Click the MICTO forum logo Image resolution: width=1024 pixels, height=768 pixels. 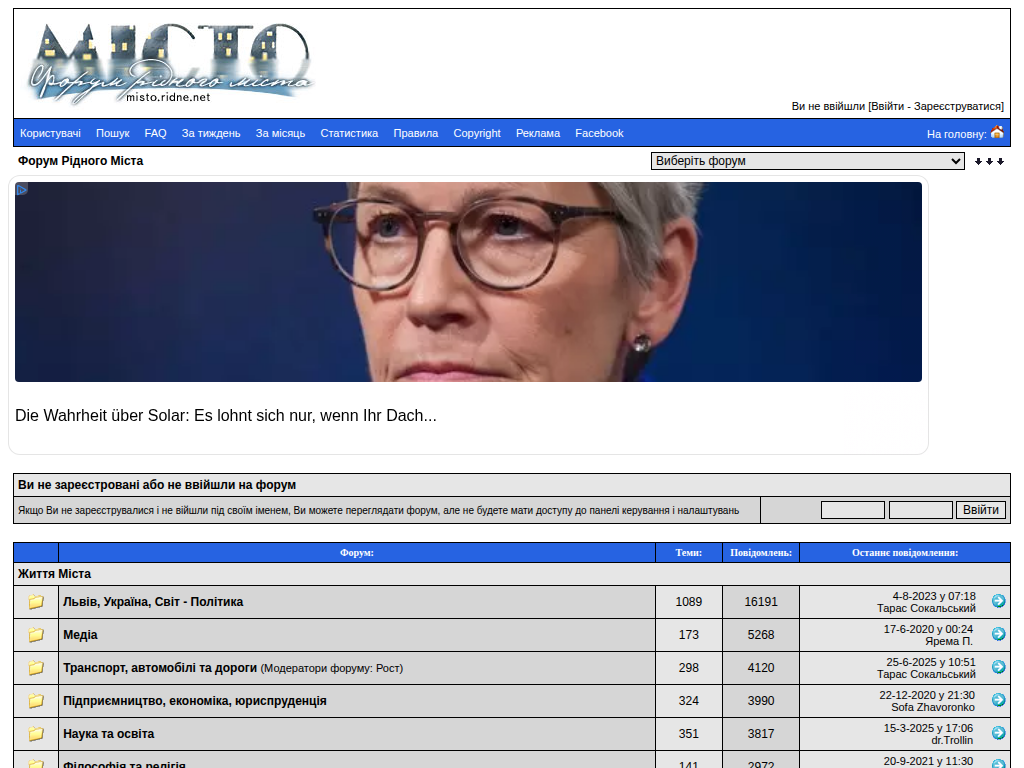pos(170,63)
